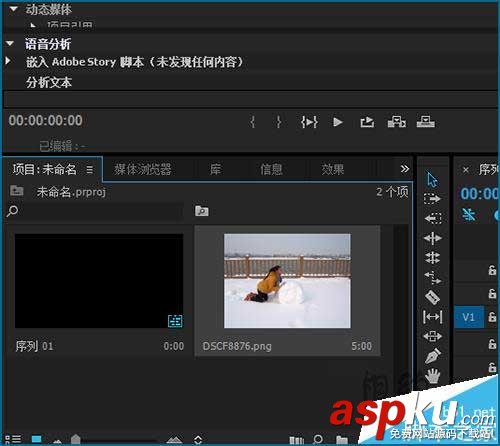The image size is (500, 446).
Task: Click the 序列 01 name label
Action: pos(34,346)
